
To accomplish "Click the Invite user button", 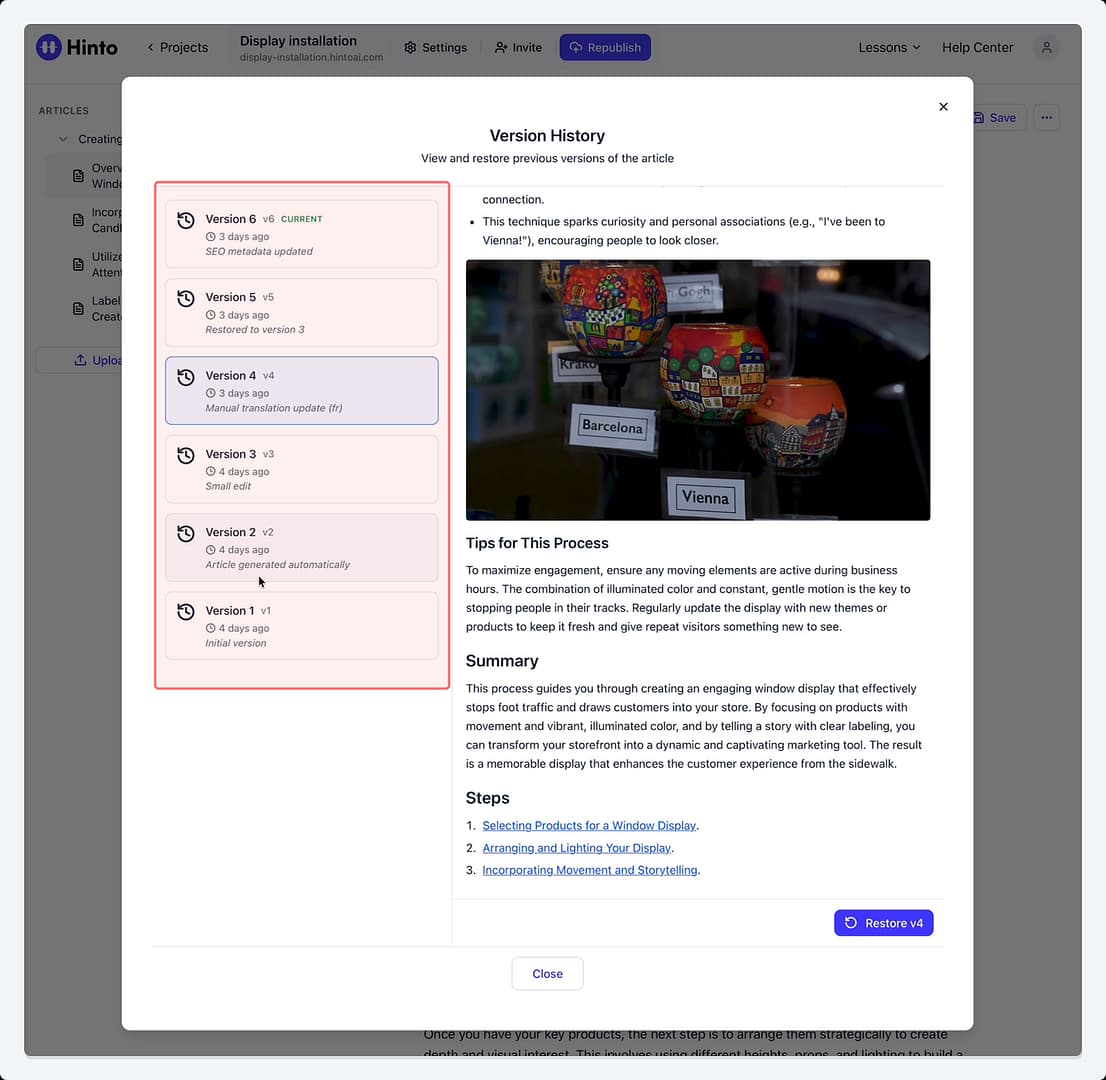I will coord(518,47).
